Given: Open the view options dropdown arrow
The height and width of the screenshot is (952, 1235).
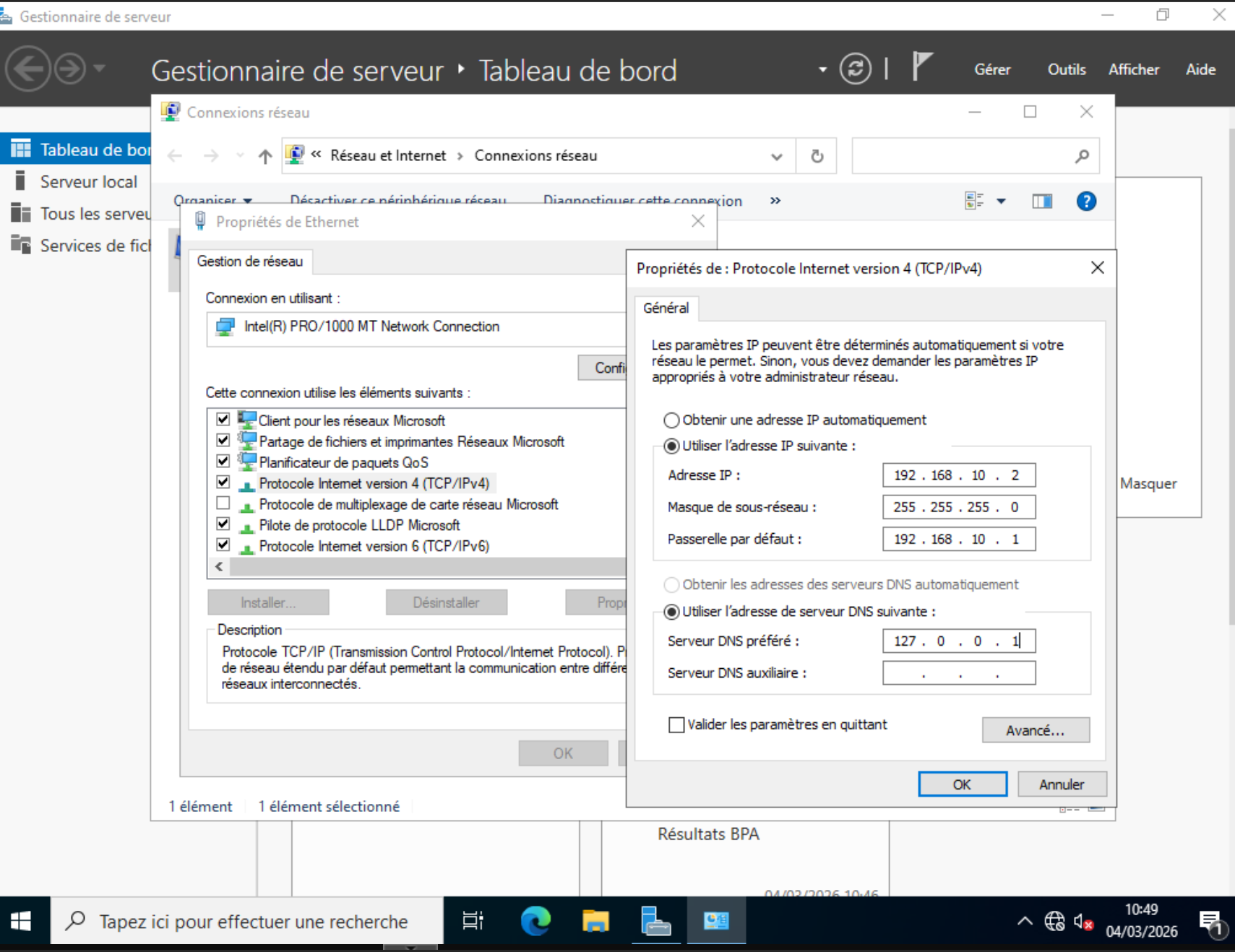Looking at the screenshot, I should (x=1001, y=202).
